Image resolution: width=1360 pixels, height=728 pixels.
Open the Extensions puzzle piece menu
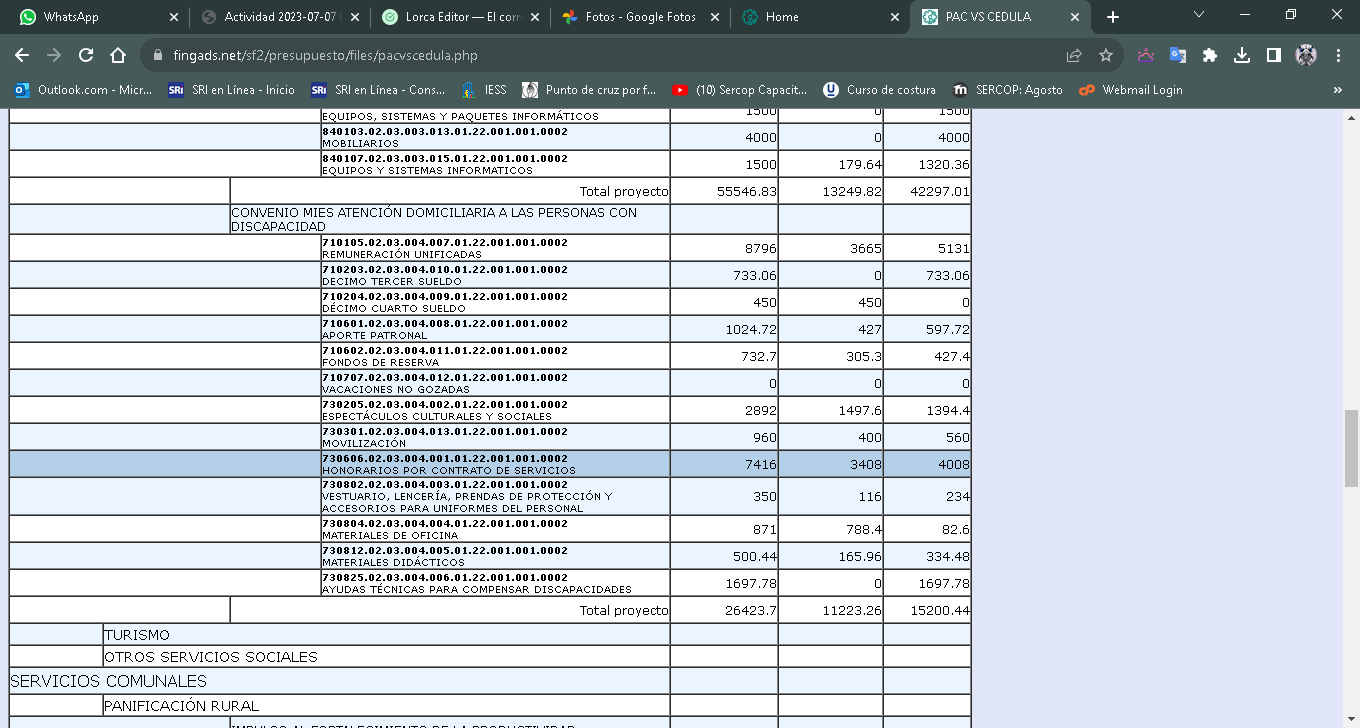(x=1210, y=56)
